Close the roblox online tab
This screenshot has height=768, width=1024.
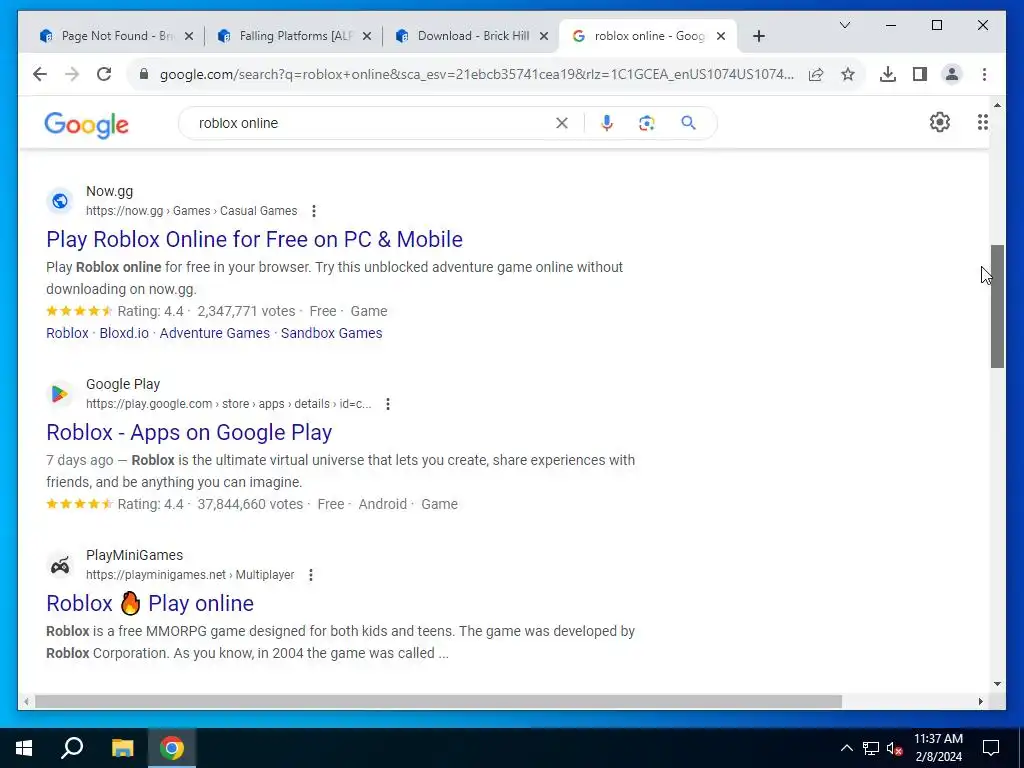pos(721,36)
